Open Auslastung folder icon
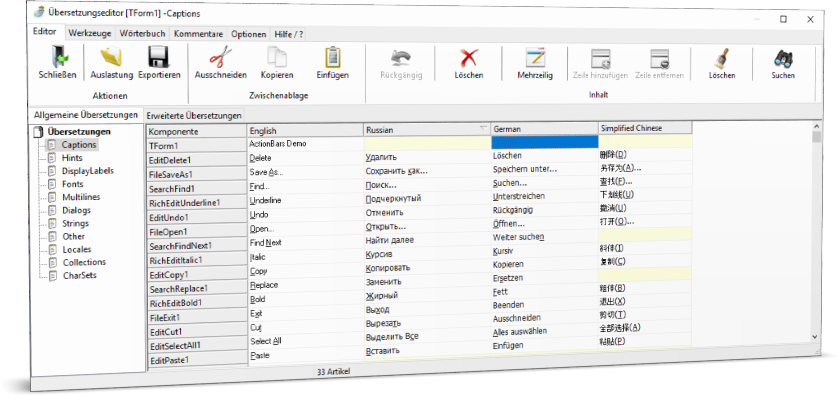 click(111, 57)
